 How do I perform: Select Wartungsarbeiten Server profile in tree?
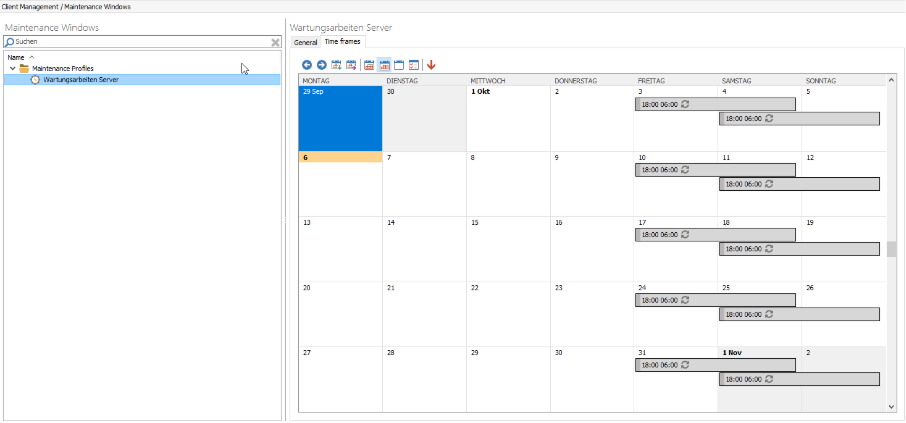pyautogui.click(x=80, y=79)
